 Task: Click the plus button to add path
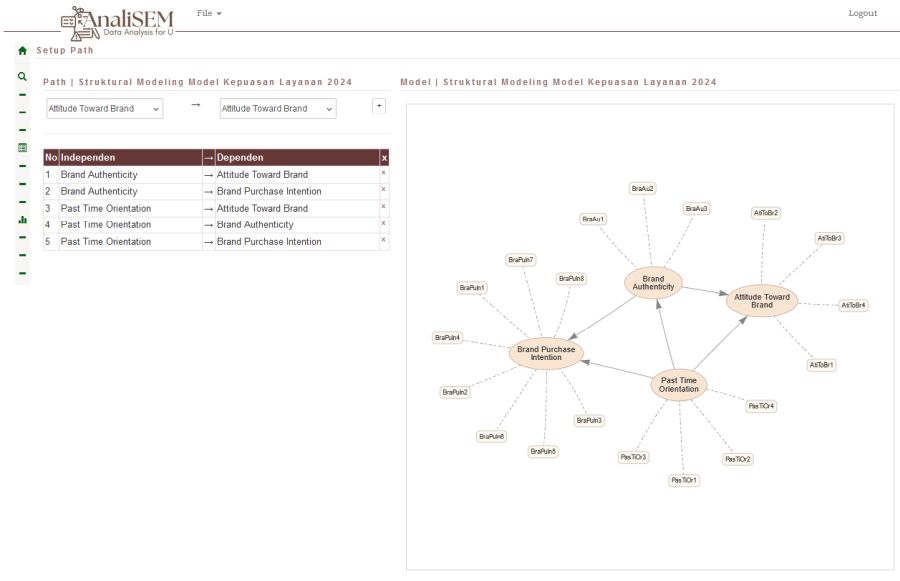point(379,105)
